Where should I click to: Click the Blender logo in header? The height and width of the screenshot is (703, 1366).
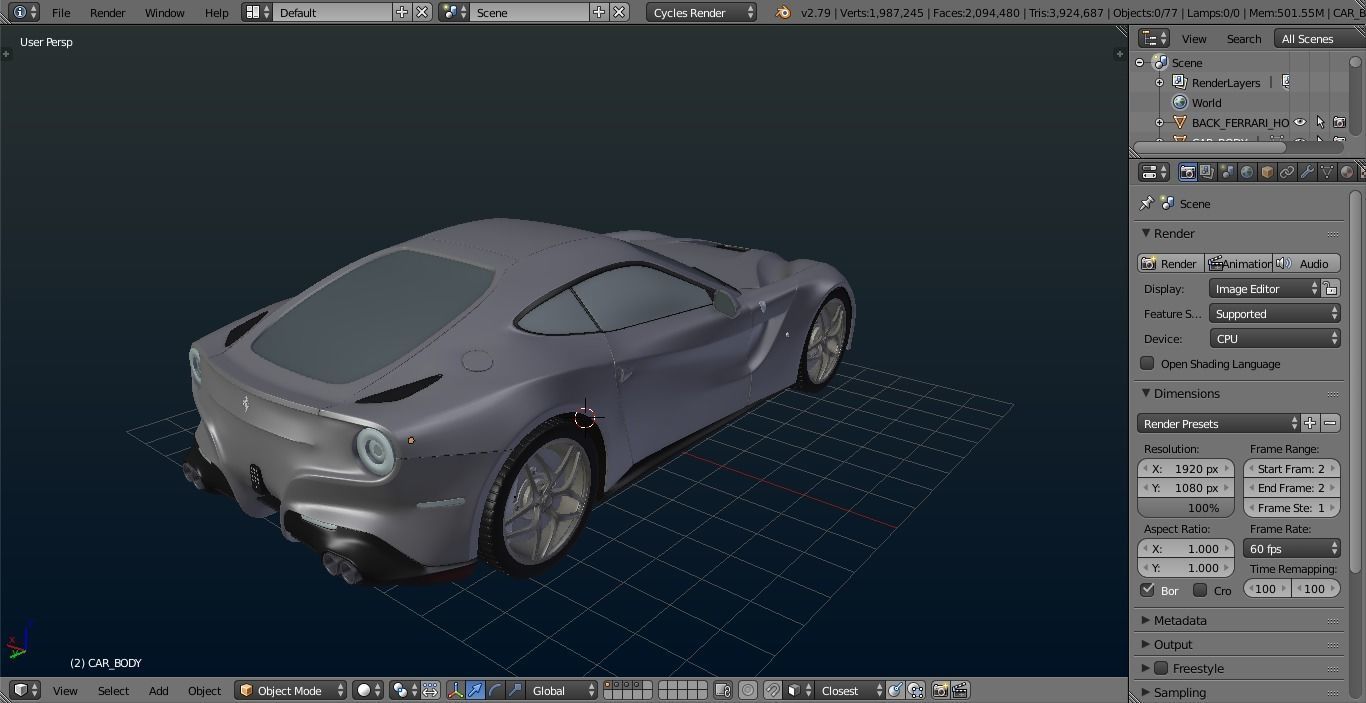[783, 12]
